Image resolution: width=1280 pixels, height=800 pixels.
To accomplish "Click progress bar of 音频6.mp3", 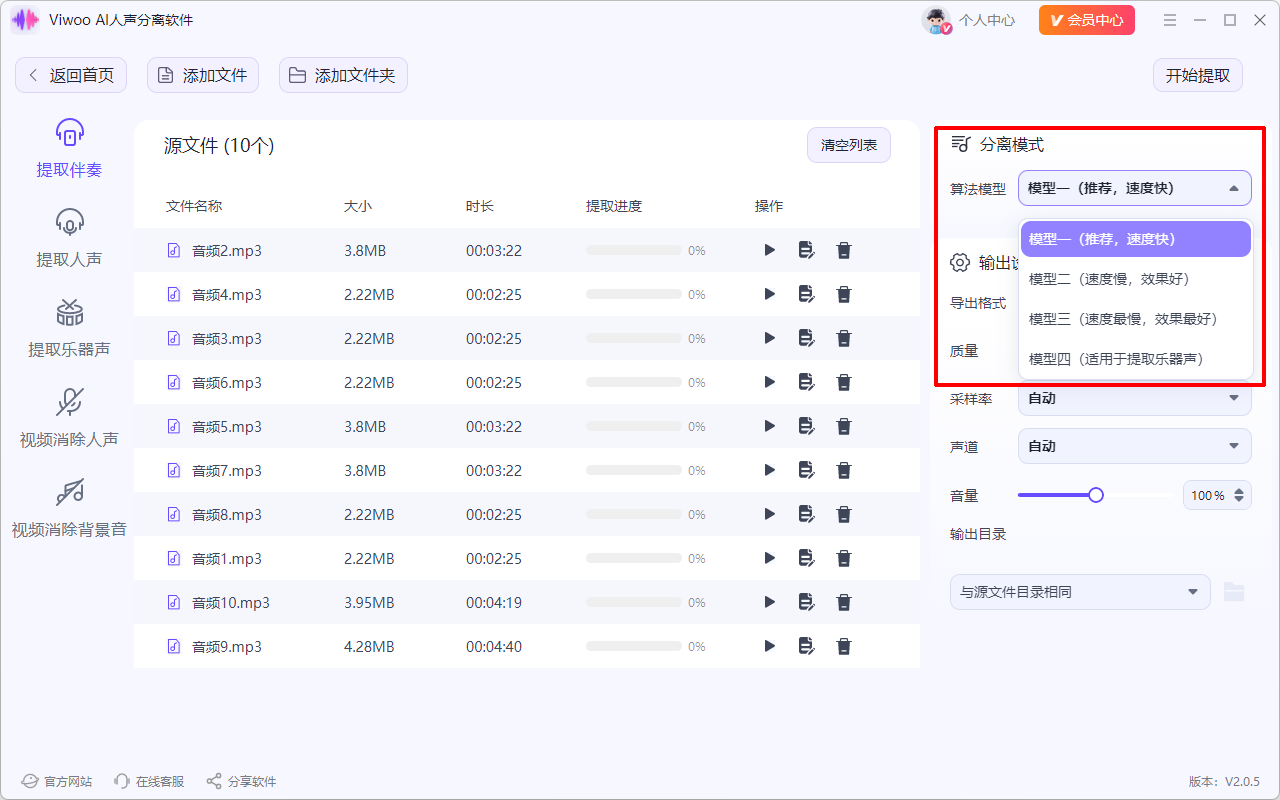I will pyautogui.click(x=634, y=382).
